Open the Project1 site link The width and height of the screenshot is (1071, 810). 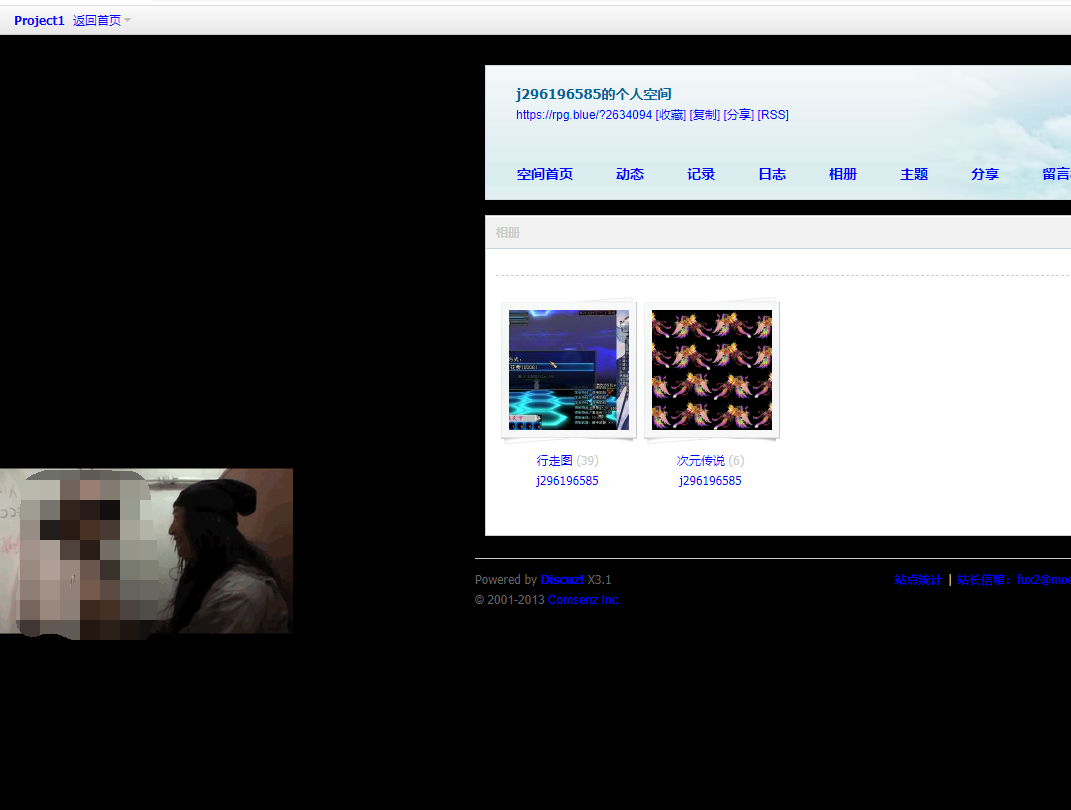coord(39,20)
